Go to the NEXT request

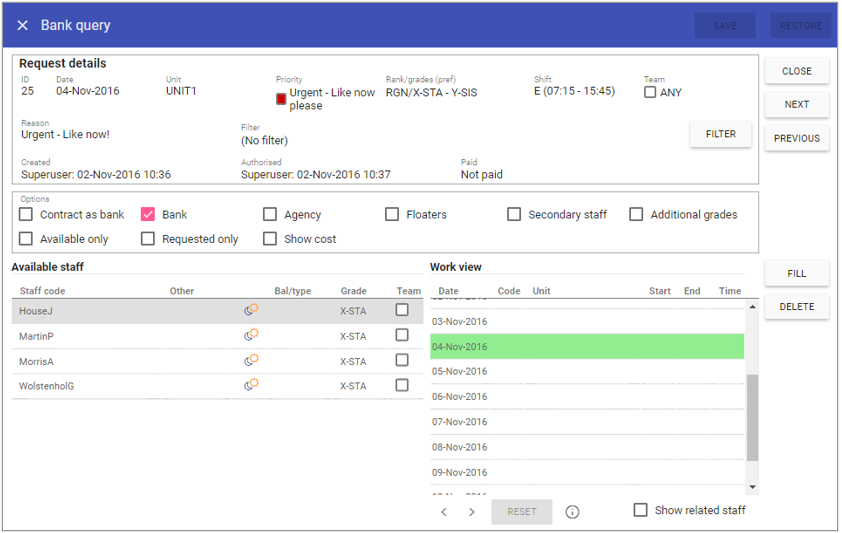[x=797, y=104]
